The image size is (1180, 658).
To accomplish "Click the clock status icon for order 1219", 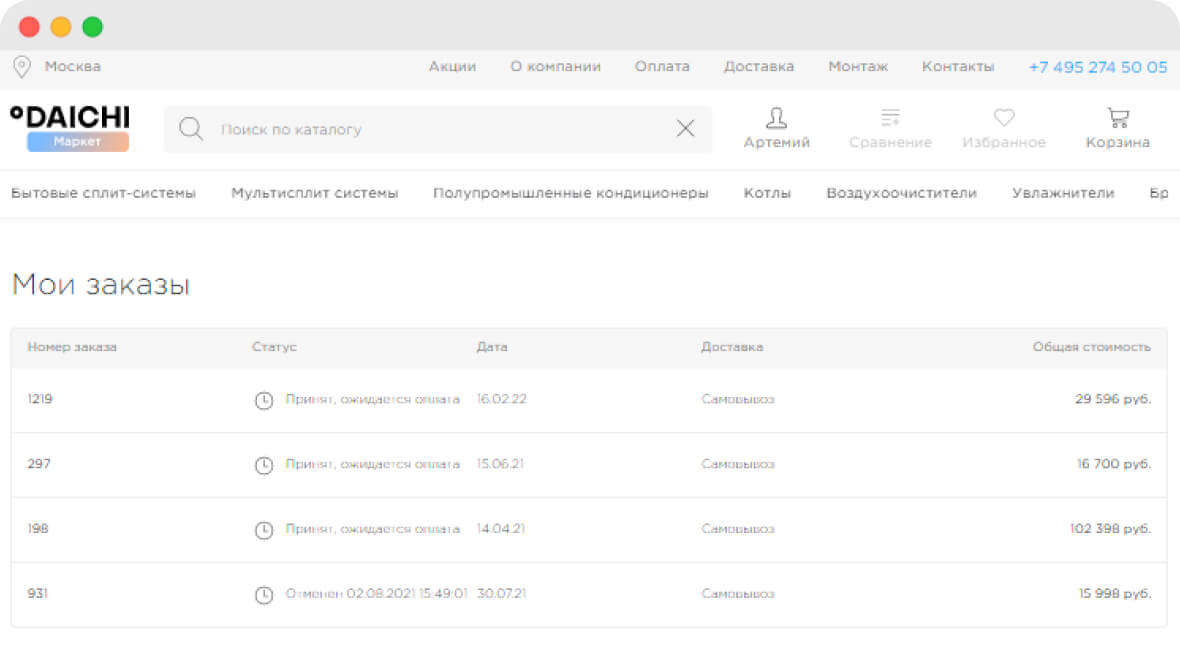I will tap(264, 400).
